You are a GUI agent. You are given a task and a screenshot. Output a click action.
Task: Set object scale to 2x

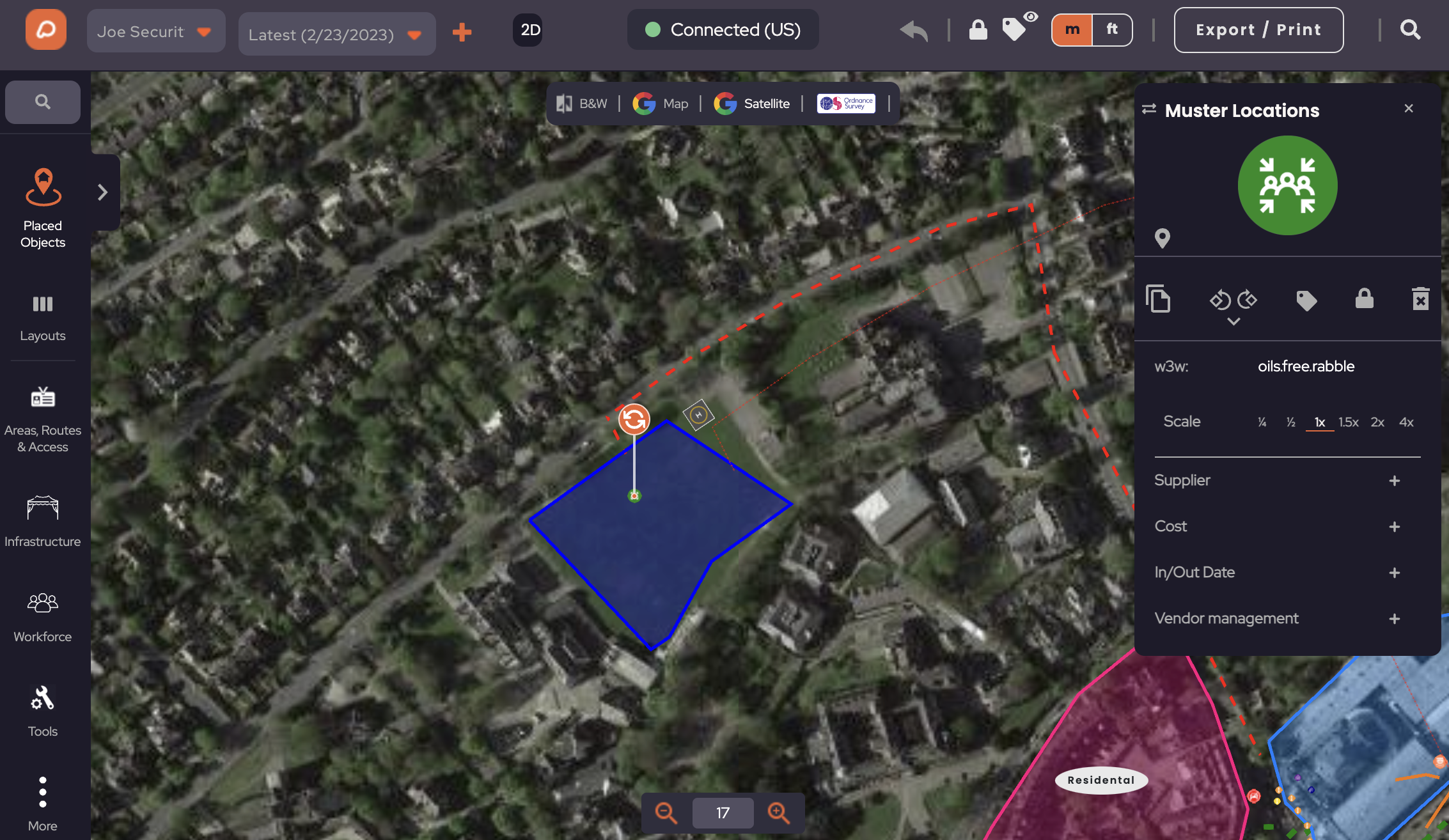(x=1377, y=422)
